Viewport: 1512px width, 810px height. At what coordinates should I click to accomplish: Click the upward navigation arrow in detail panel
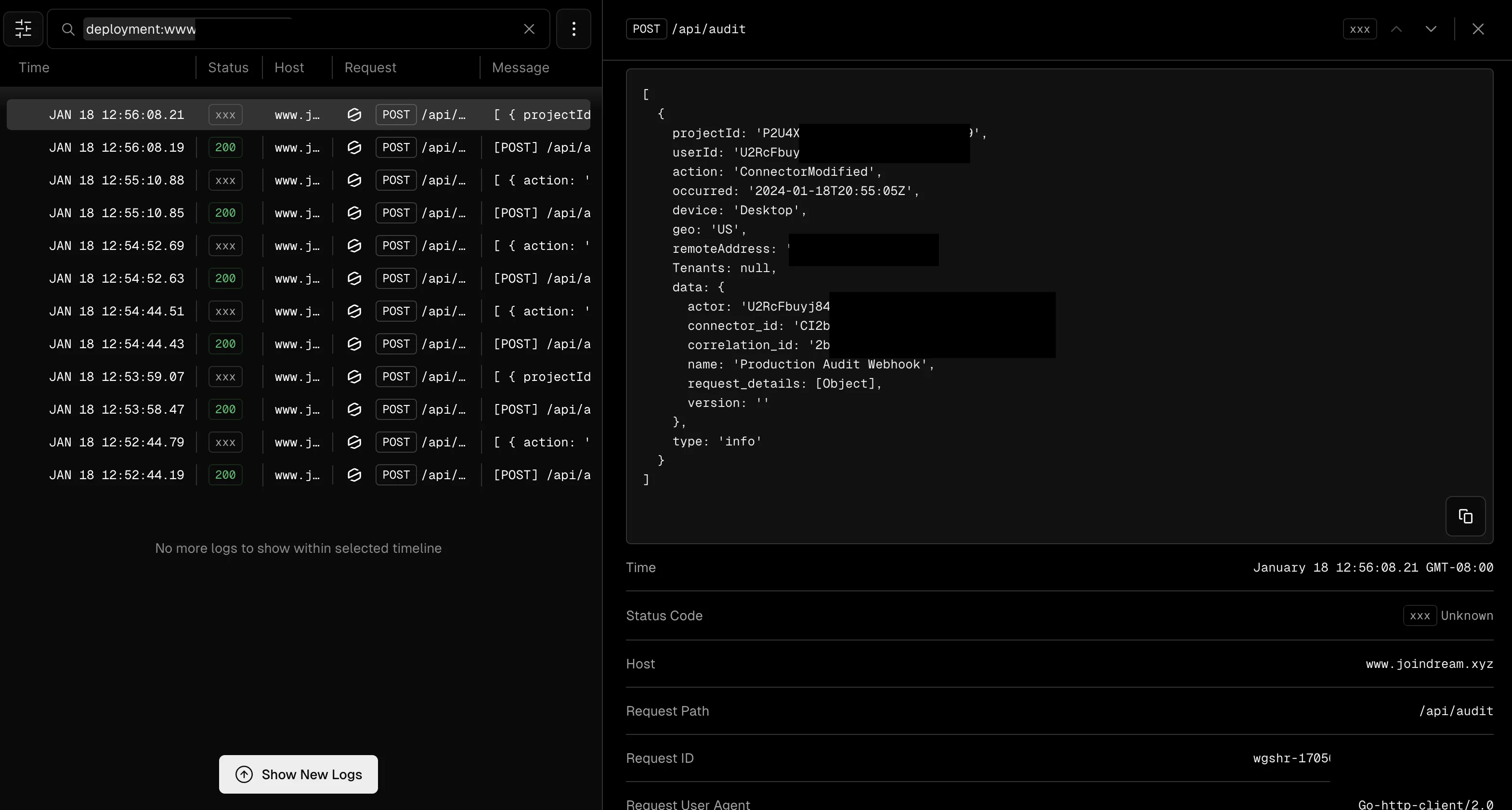1396,28
